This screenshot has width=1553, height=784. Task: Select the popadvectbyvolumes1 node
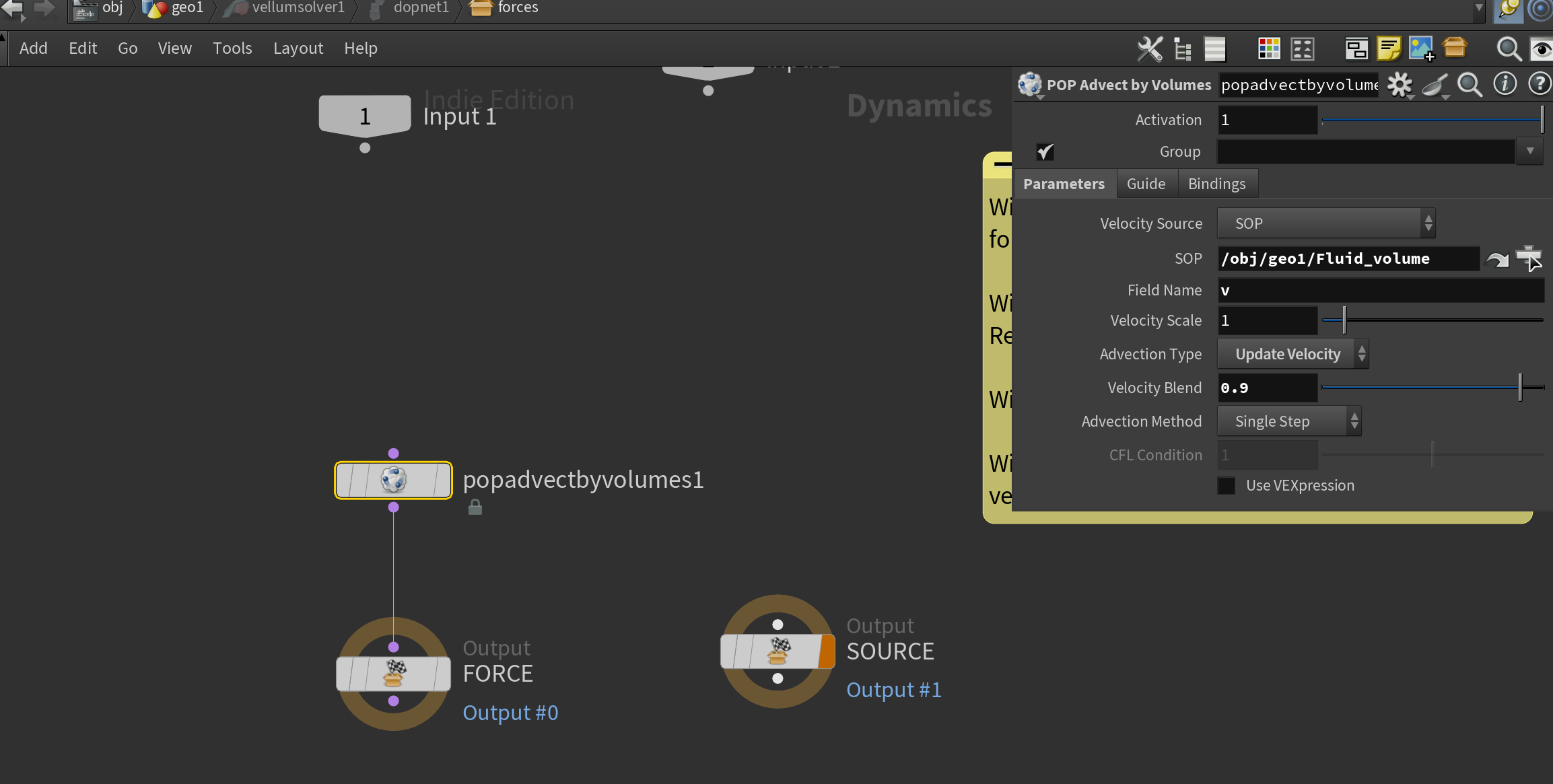coord(393,480)
